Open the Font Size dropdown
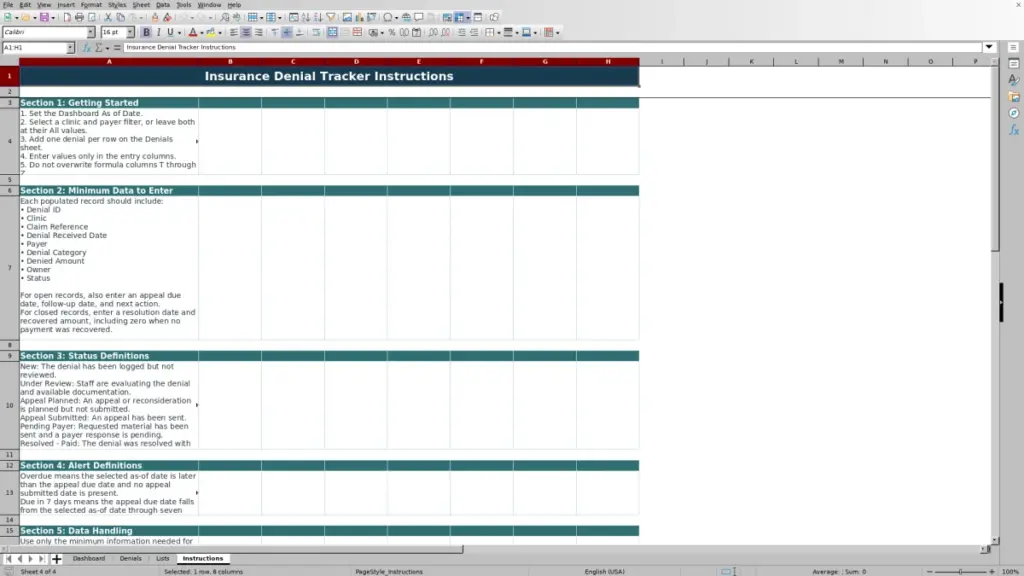The height and width of the screenshot is (576, 1024). (x=130, y=32)
